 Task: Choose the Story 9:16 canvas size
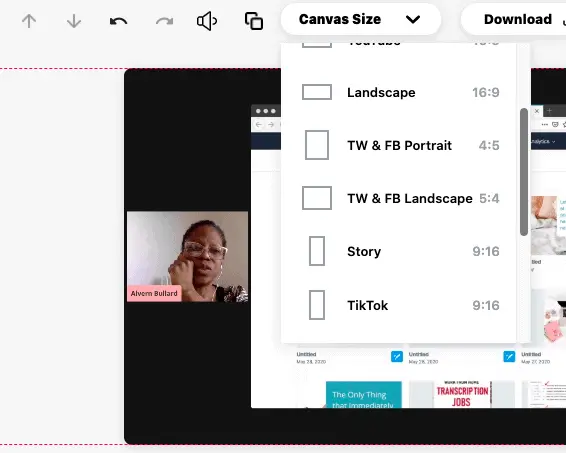click(400, 251)
